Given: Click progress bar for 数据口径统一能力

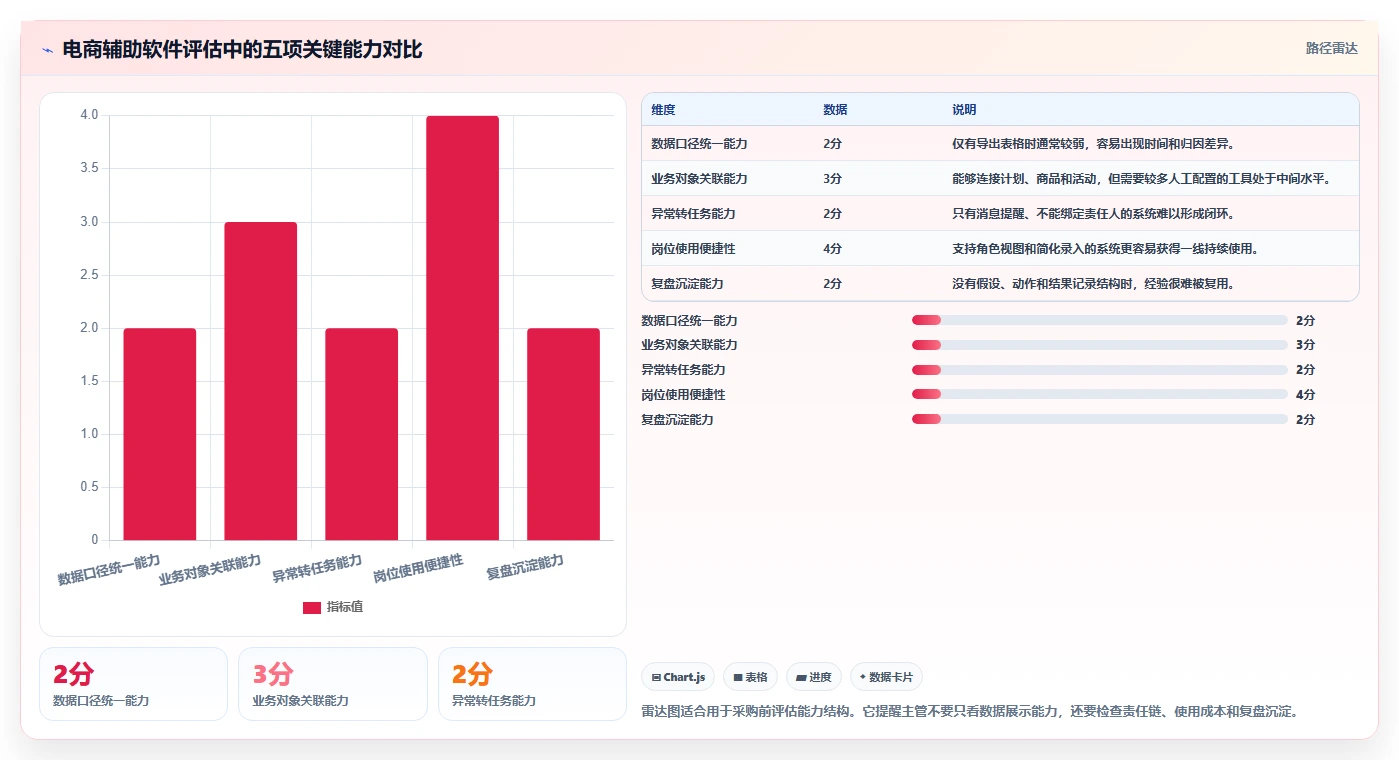Looking at the screenshot, I should tap(1099, 320).
